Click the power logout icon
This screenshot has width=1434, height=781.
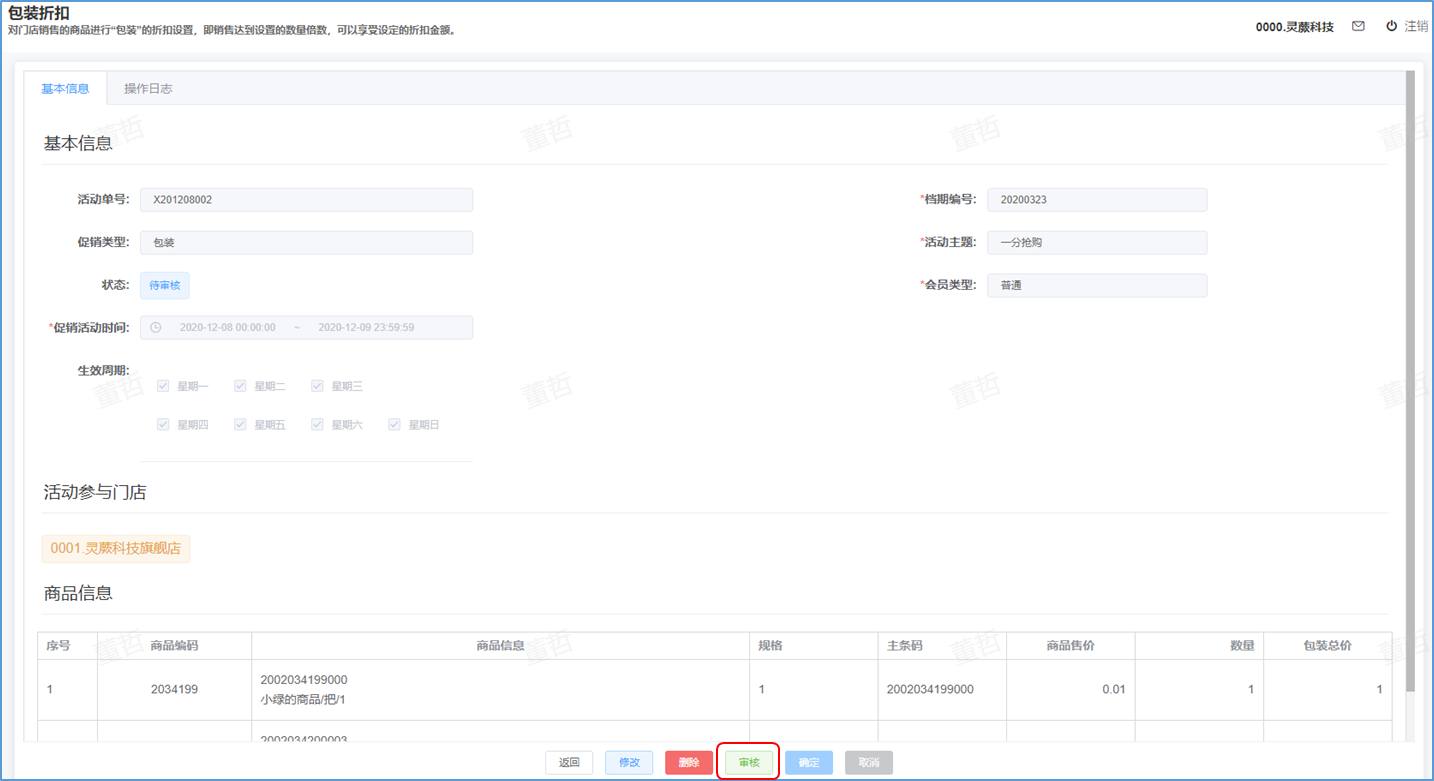[1391, 26]
